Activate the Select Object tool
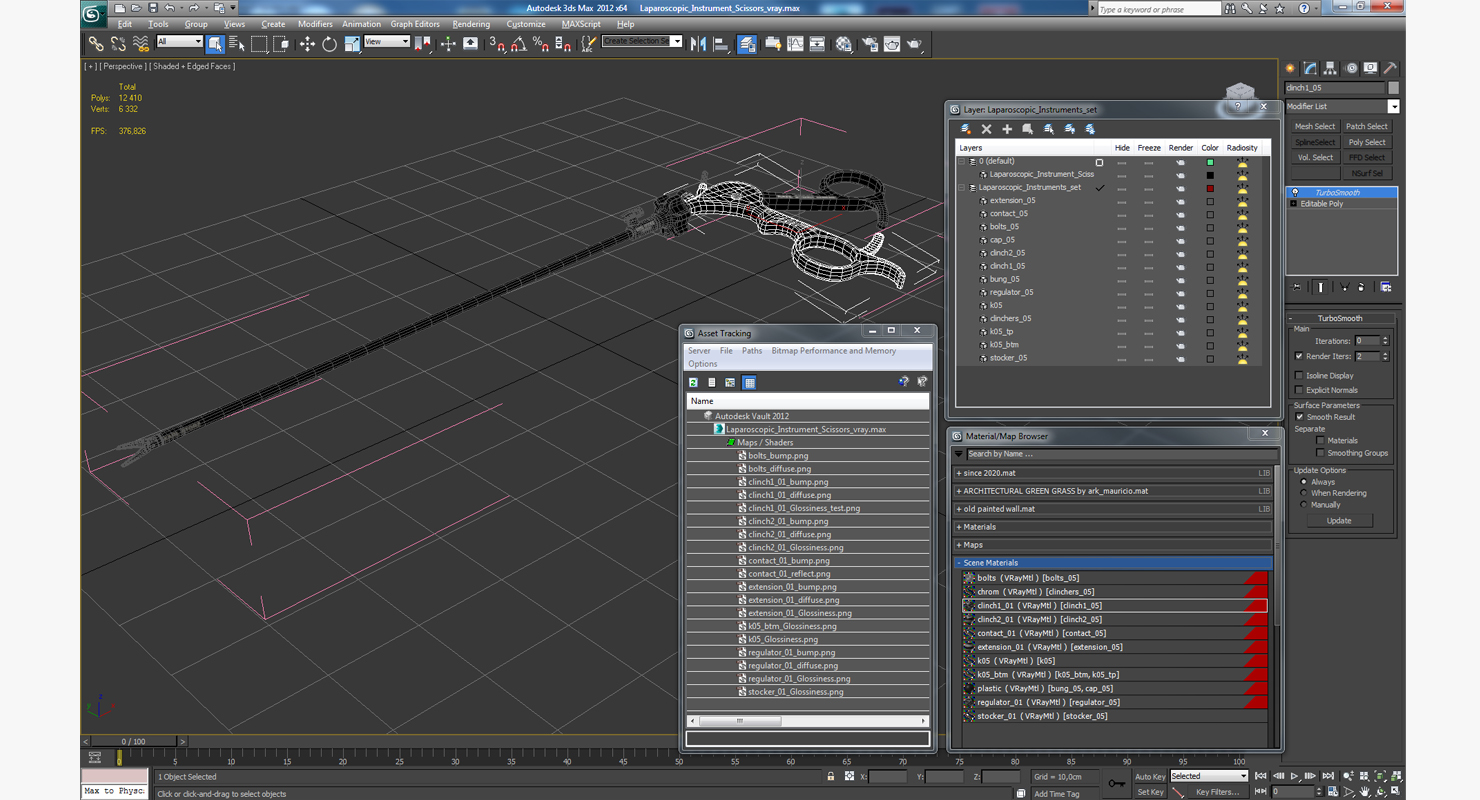 coord(215,44)
